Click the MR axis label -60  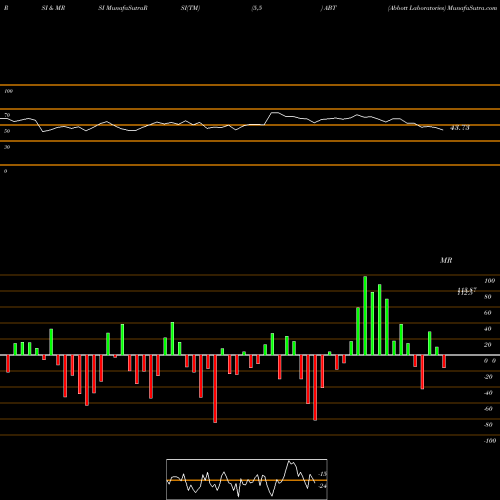[x=488, y=409]
